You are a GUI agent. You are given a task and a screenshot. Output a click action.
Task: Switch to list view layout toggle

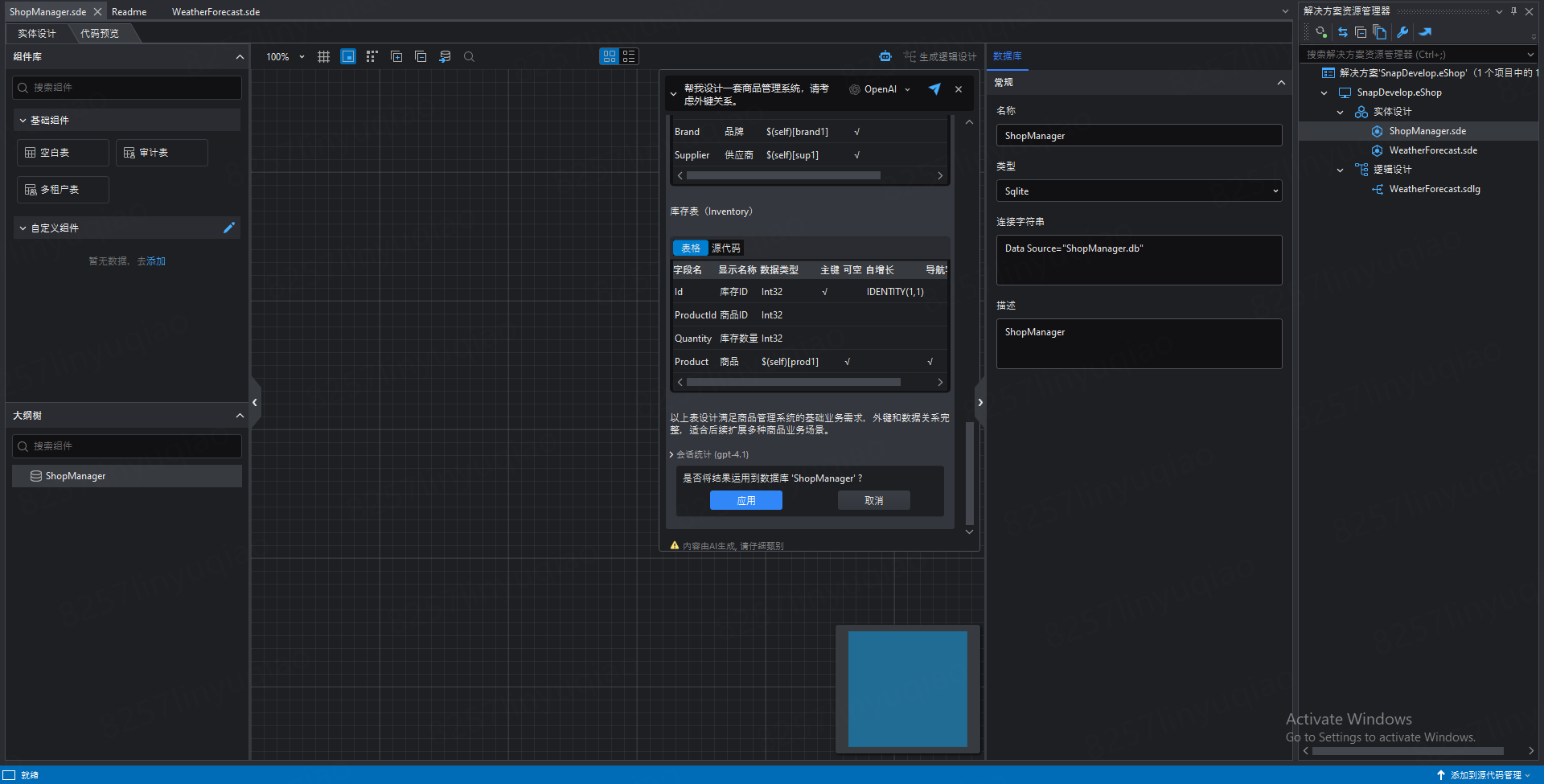[629, 56]
